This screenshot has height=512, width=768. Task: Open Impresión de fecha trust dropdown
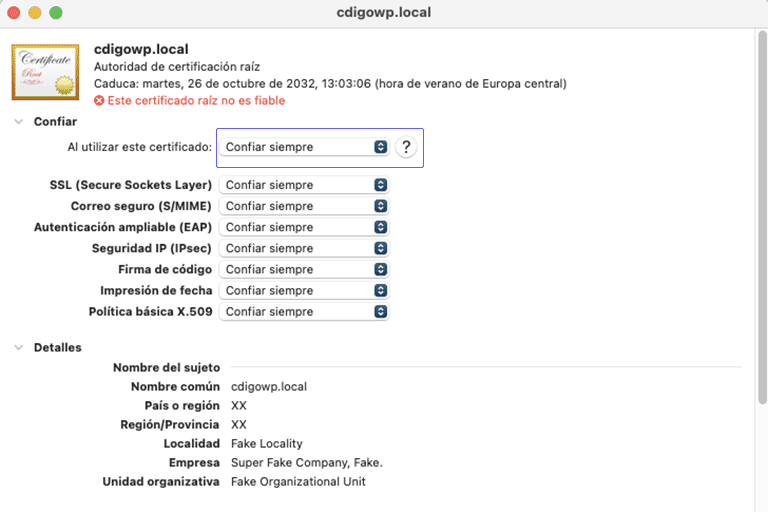point(304,290)
